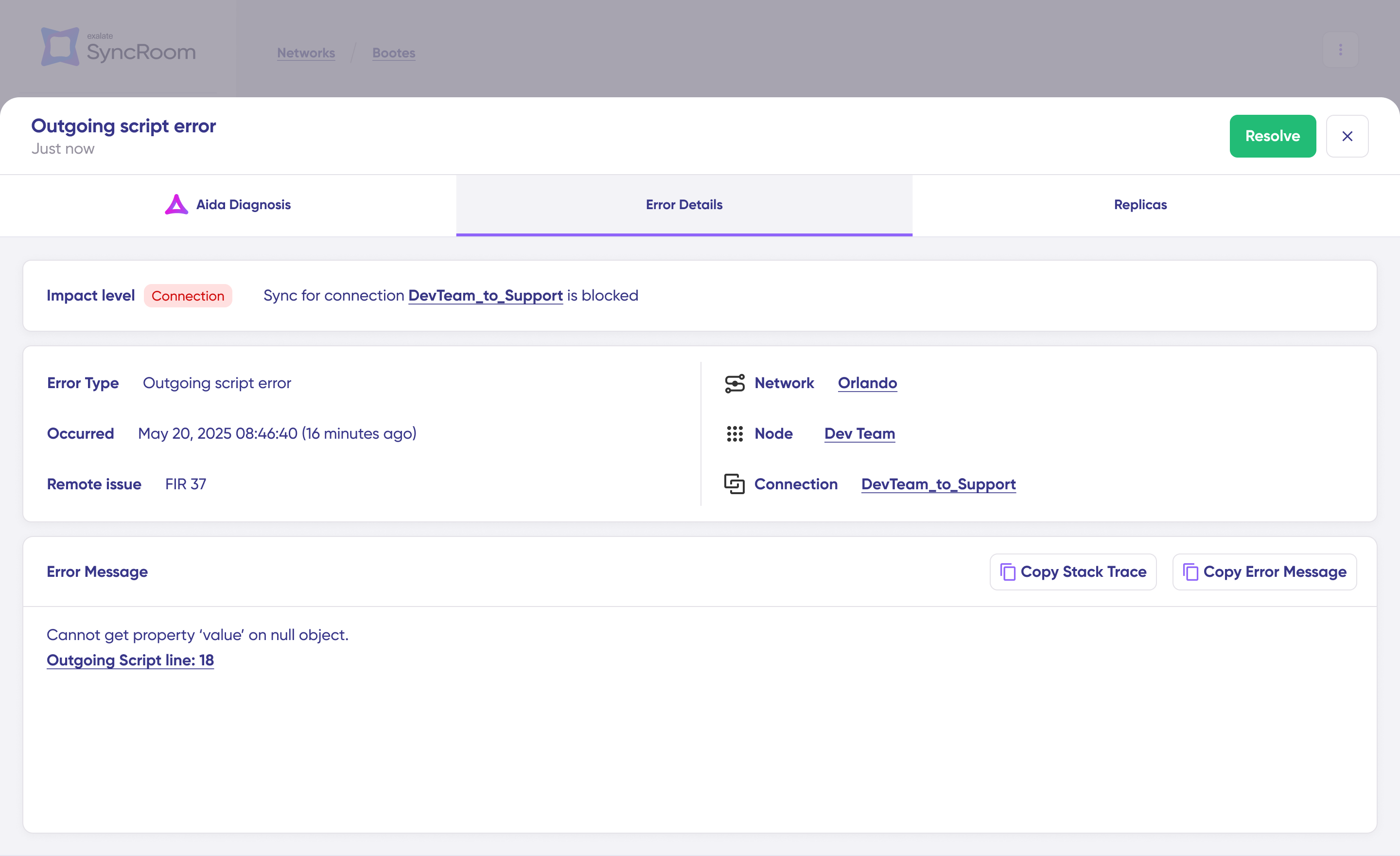
Task: Click the Aida Diagnosis triangle icon
Action: 176,205
